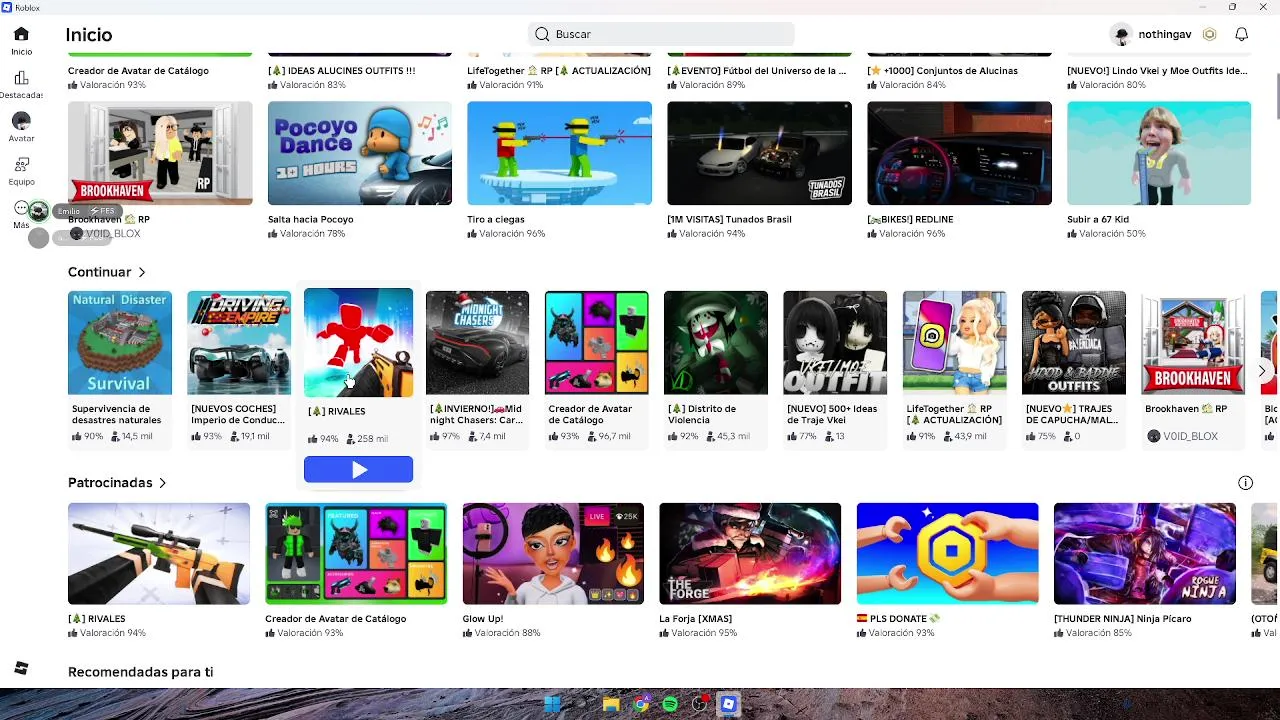Open Creador de Avatar tile in Continuar
1280x720 pixels.
pos(596,343)
